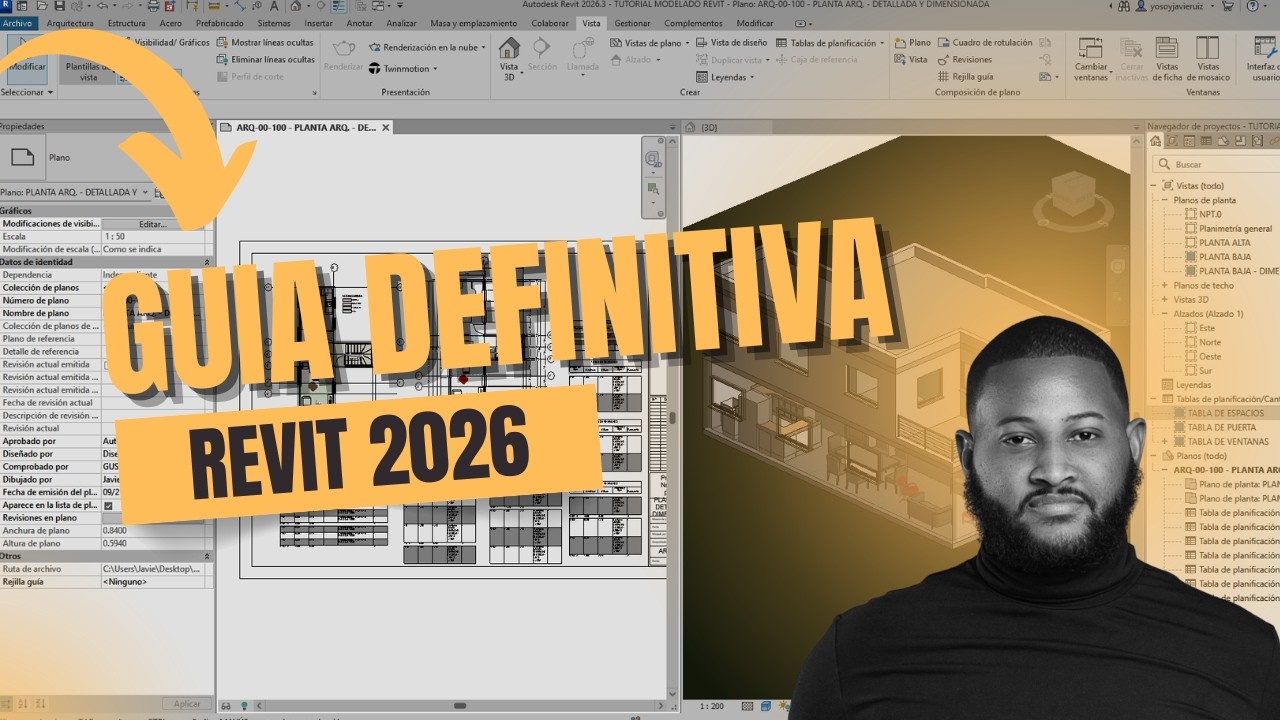Collapse the Vistas (todo) tree node
1280x720 pixels.
[1153, 186]
